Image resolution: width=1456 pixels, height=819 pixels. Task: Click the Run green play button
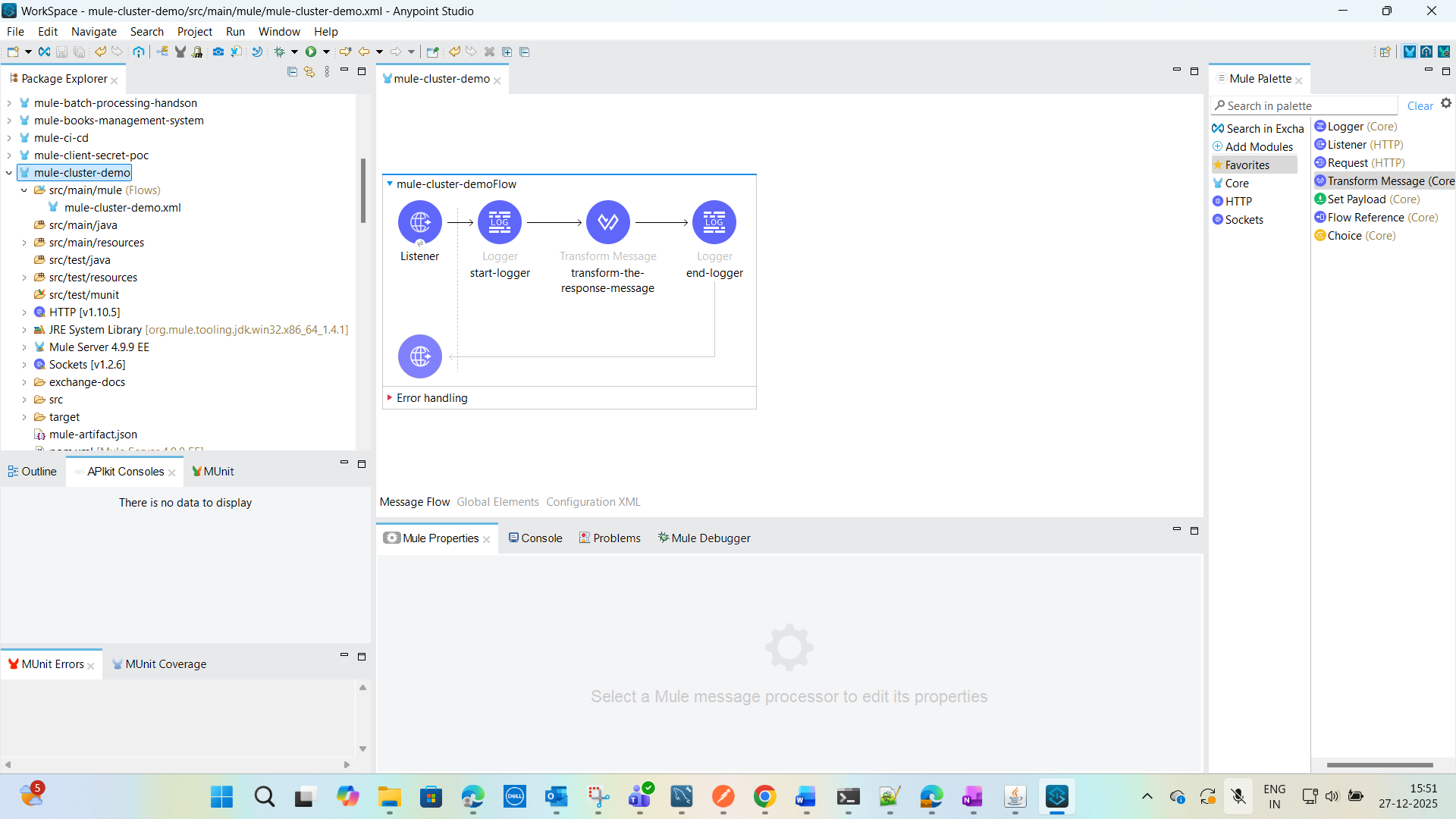pos(310,52)
